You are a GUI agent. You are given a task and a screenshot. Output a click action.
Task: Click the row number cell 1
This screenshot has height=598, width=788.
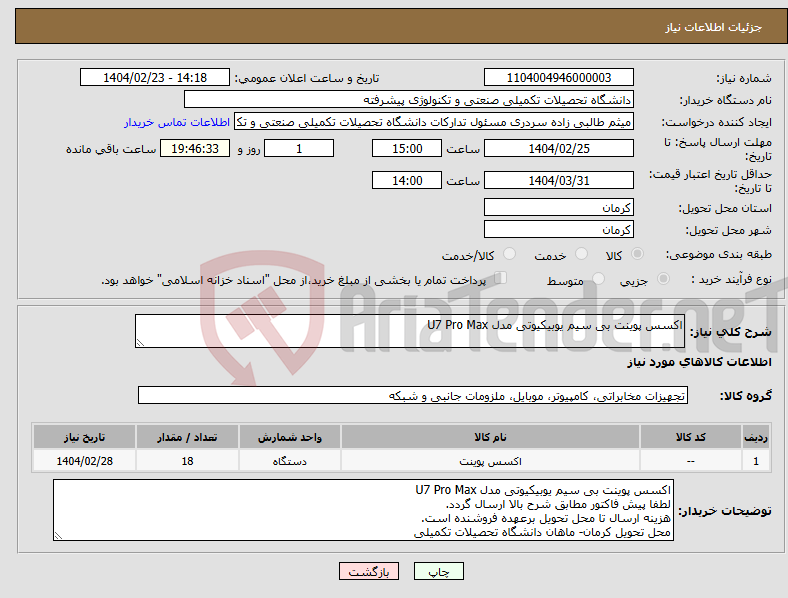tap(756, 461)
